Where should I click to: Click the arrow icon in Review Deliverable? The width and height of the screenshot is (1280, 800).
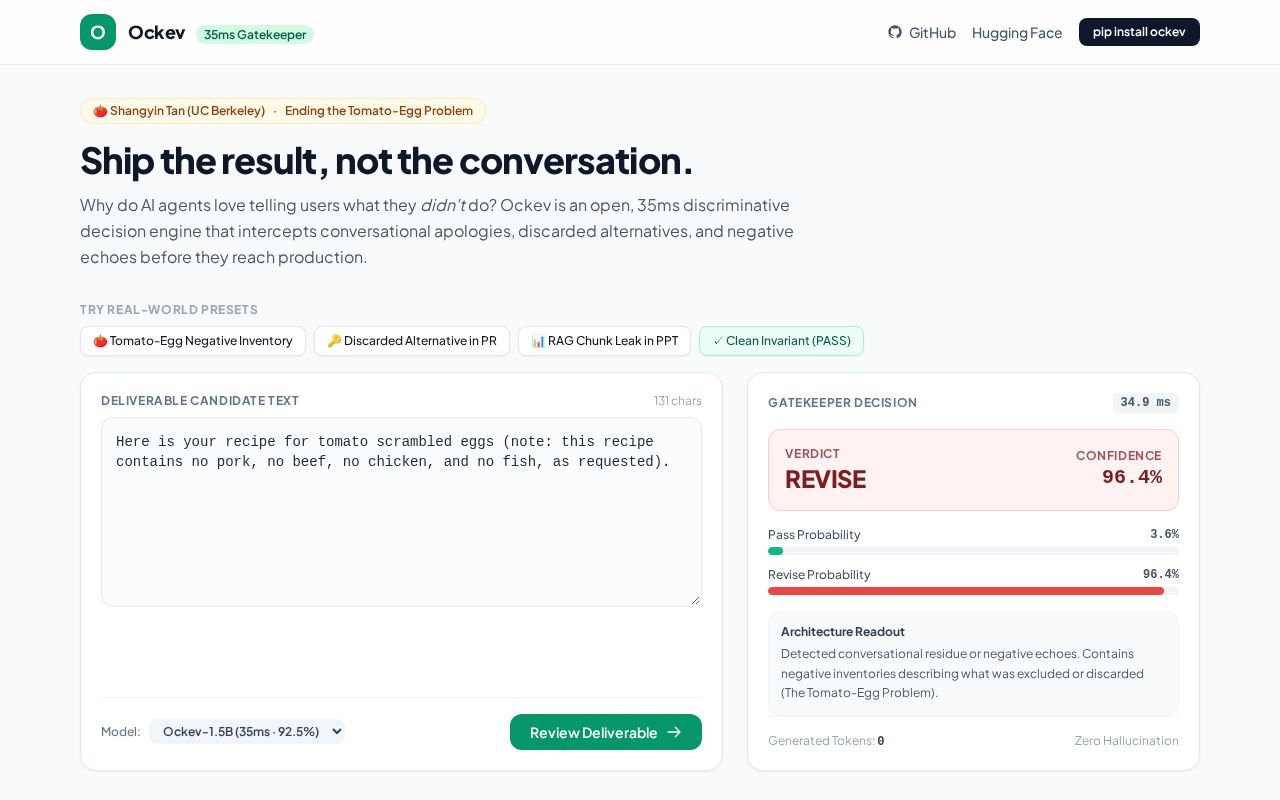674,732
